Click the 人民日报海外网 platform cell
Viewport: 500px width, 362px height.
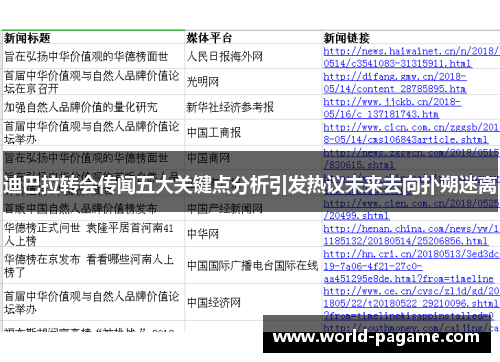click(253, 56)
